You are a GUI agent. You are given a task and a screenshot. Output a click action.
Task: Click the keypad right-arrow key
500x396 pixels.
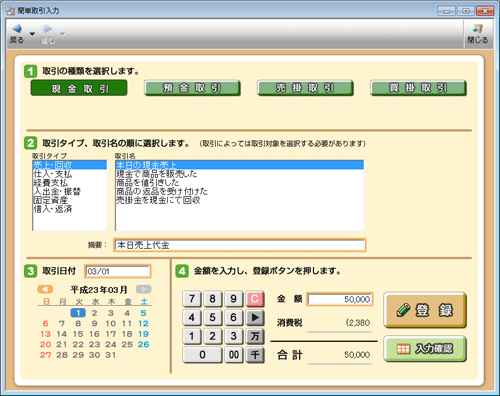click(255, 317)
